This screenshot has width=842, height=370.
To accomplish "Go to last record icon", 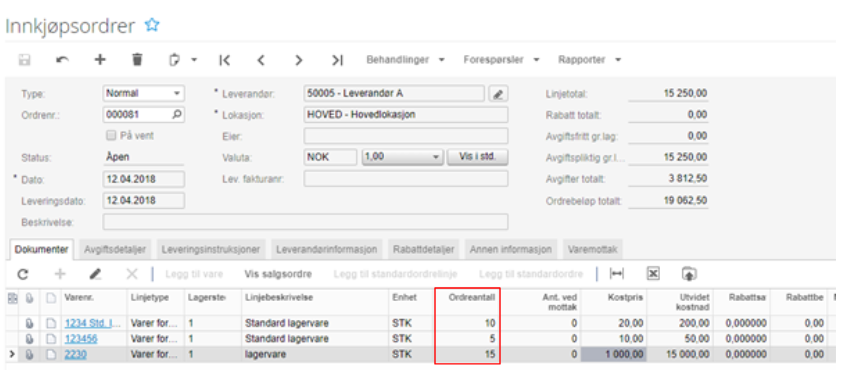I will [337, 60].
